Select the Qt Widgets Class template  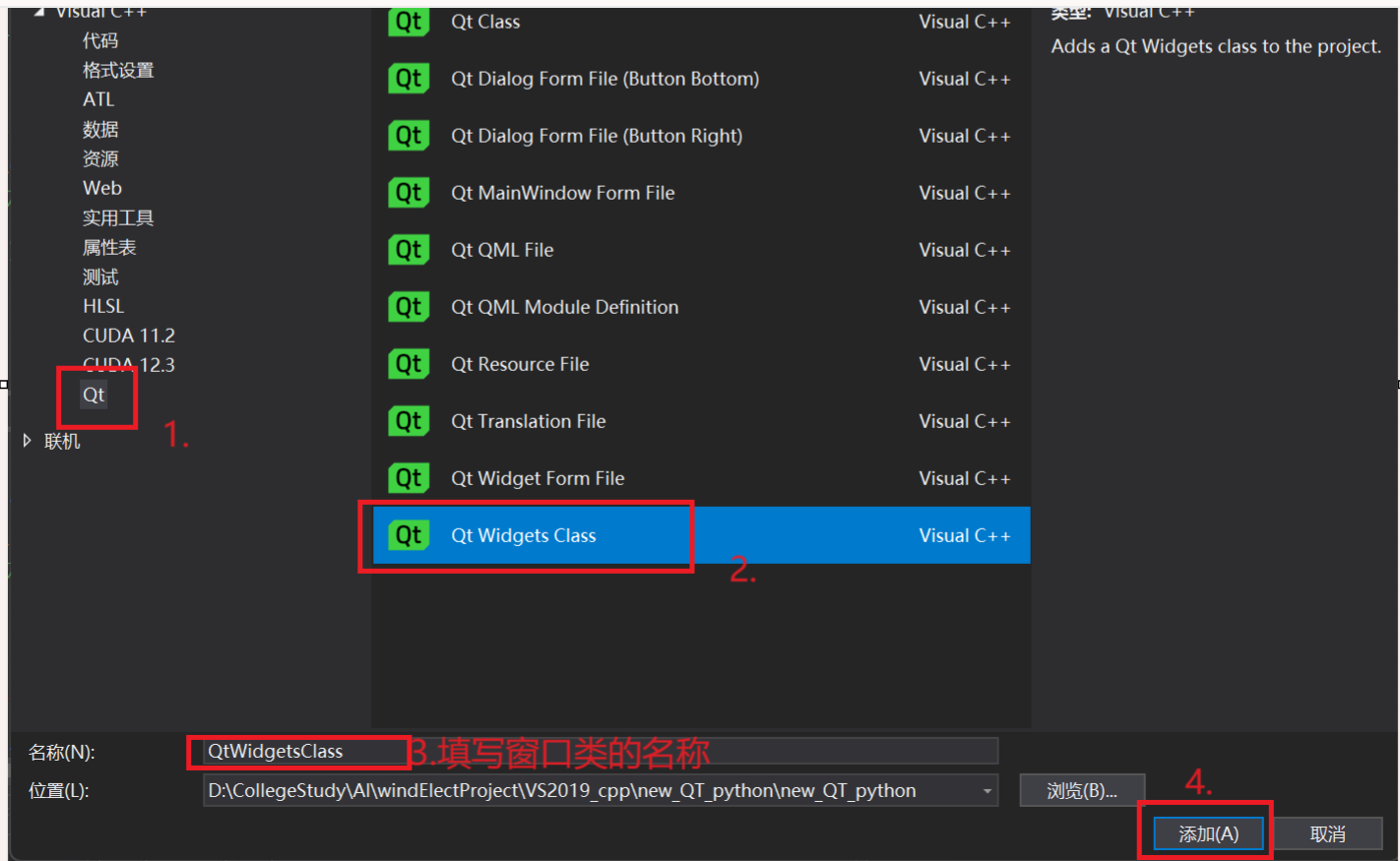[701, 535]
